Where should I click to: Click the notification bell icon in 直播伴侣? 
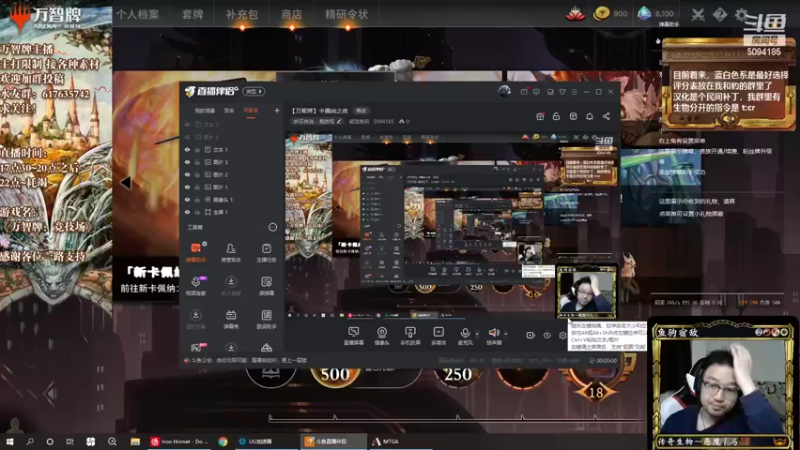[x=589, y=116]
